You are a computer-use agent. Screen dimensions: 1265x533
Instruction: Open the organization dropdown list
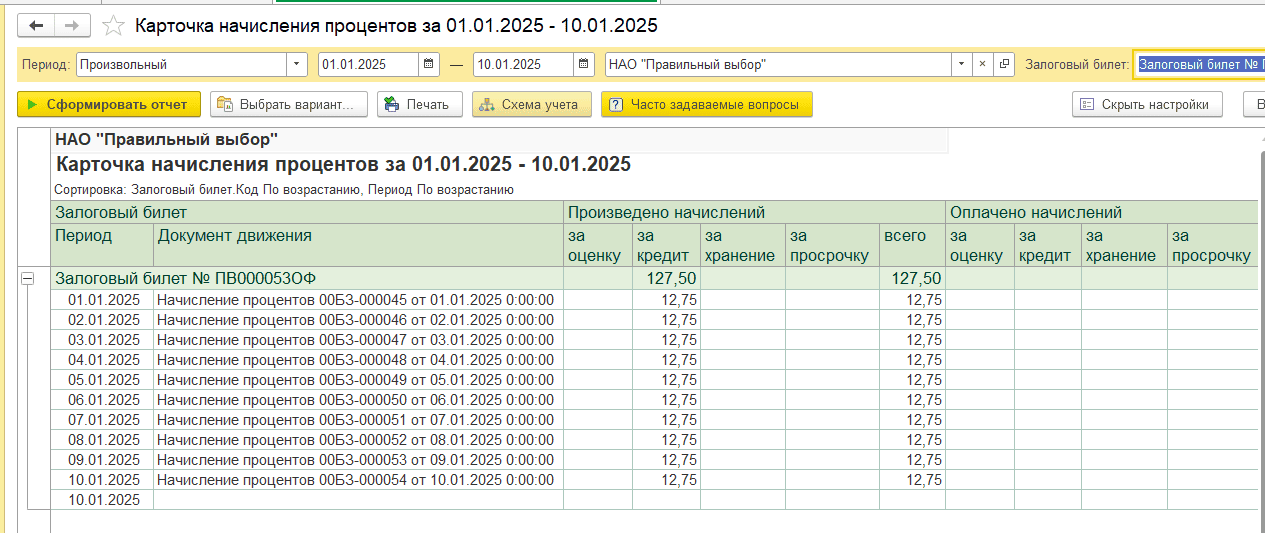pos(961,64)
